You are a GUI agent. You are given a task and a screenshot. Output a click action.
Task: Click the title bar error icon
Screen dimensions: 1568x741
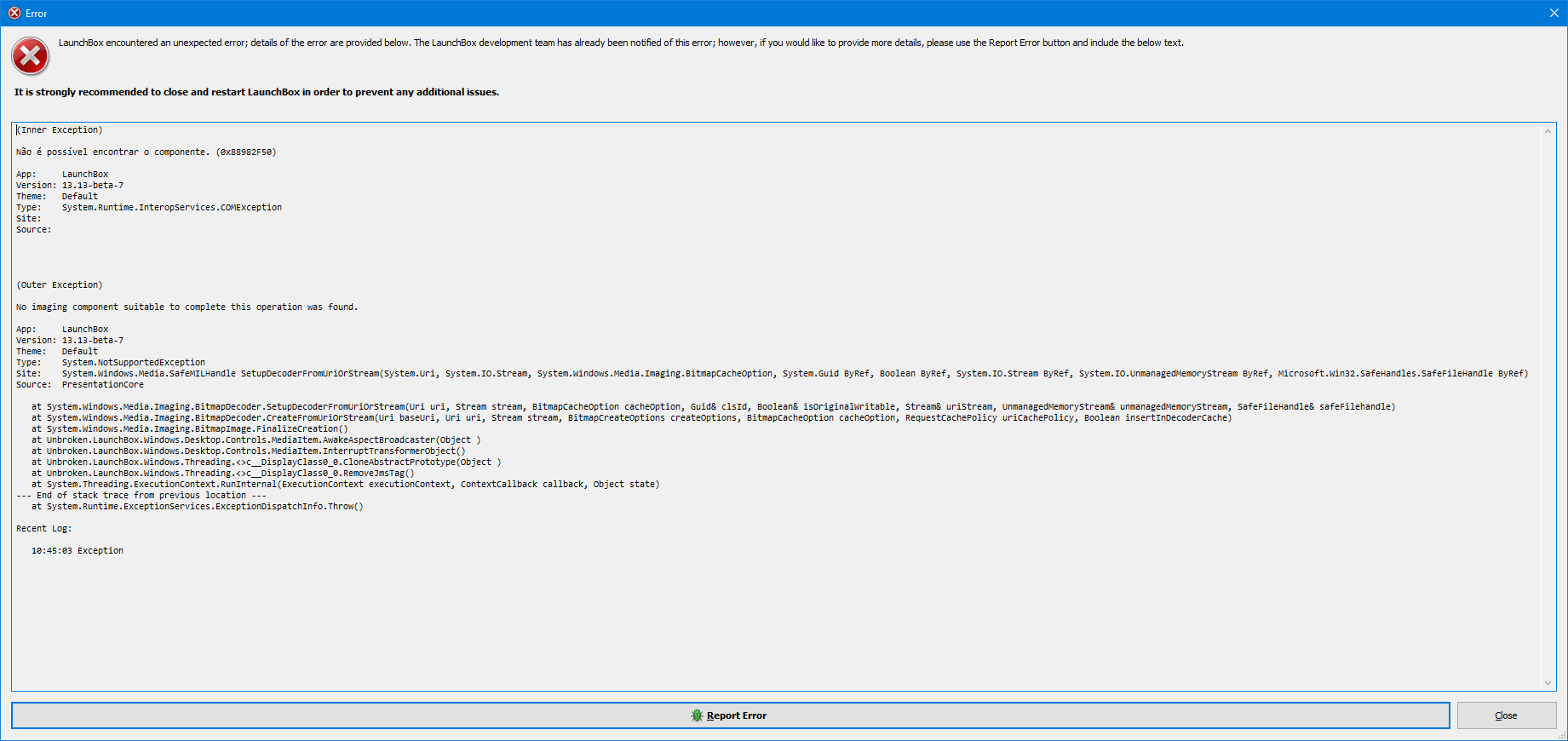click(x=14, y=13)
